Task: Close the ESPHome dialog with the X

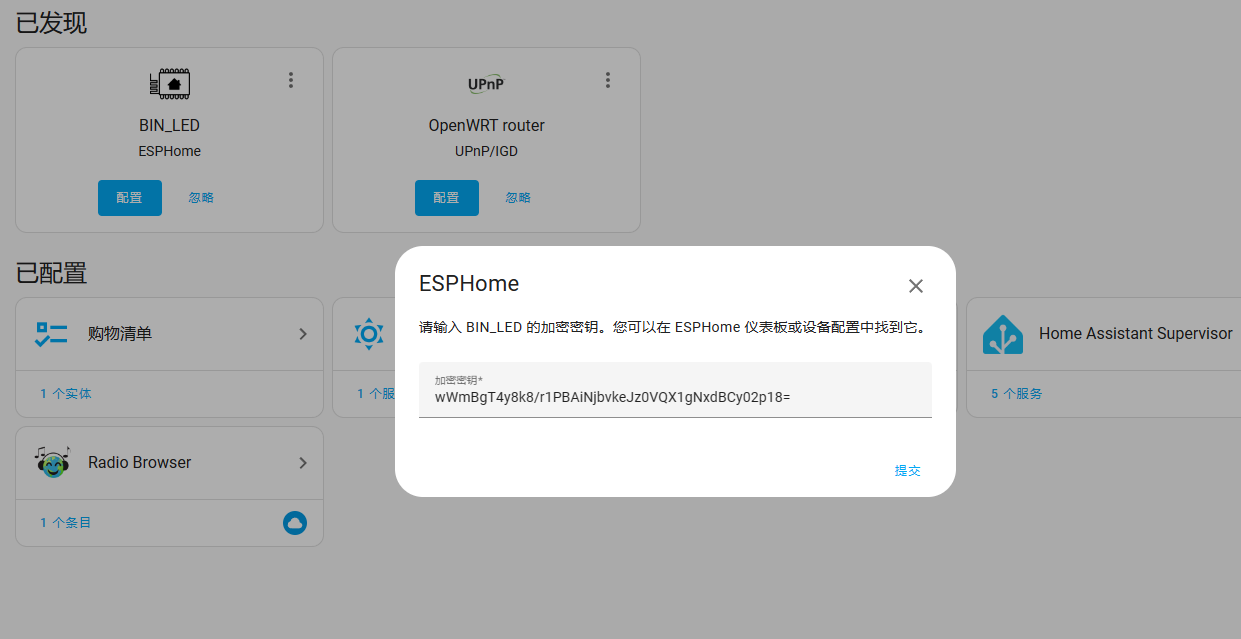Action: coord(915,286)
